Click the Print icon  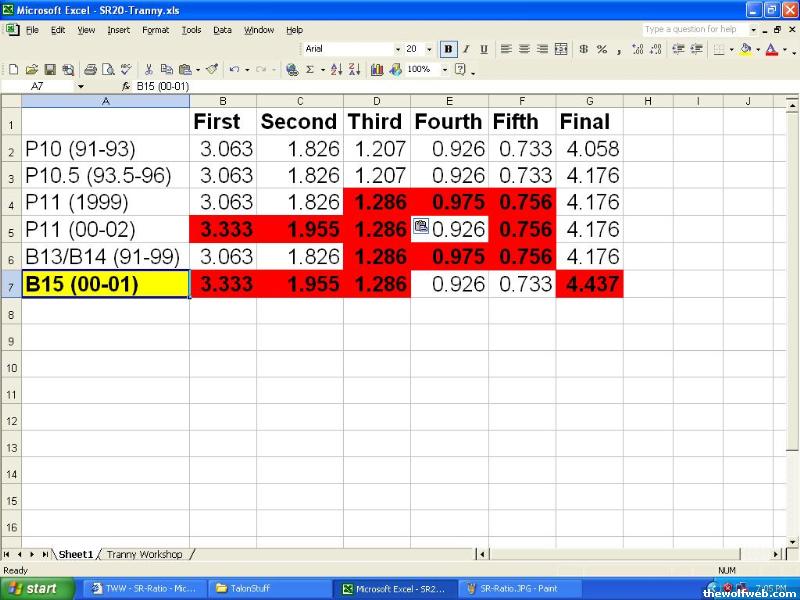91,70
